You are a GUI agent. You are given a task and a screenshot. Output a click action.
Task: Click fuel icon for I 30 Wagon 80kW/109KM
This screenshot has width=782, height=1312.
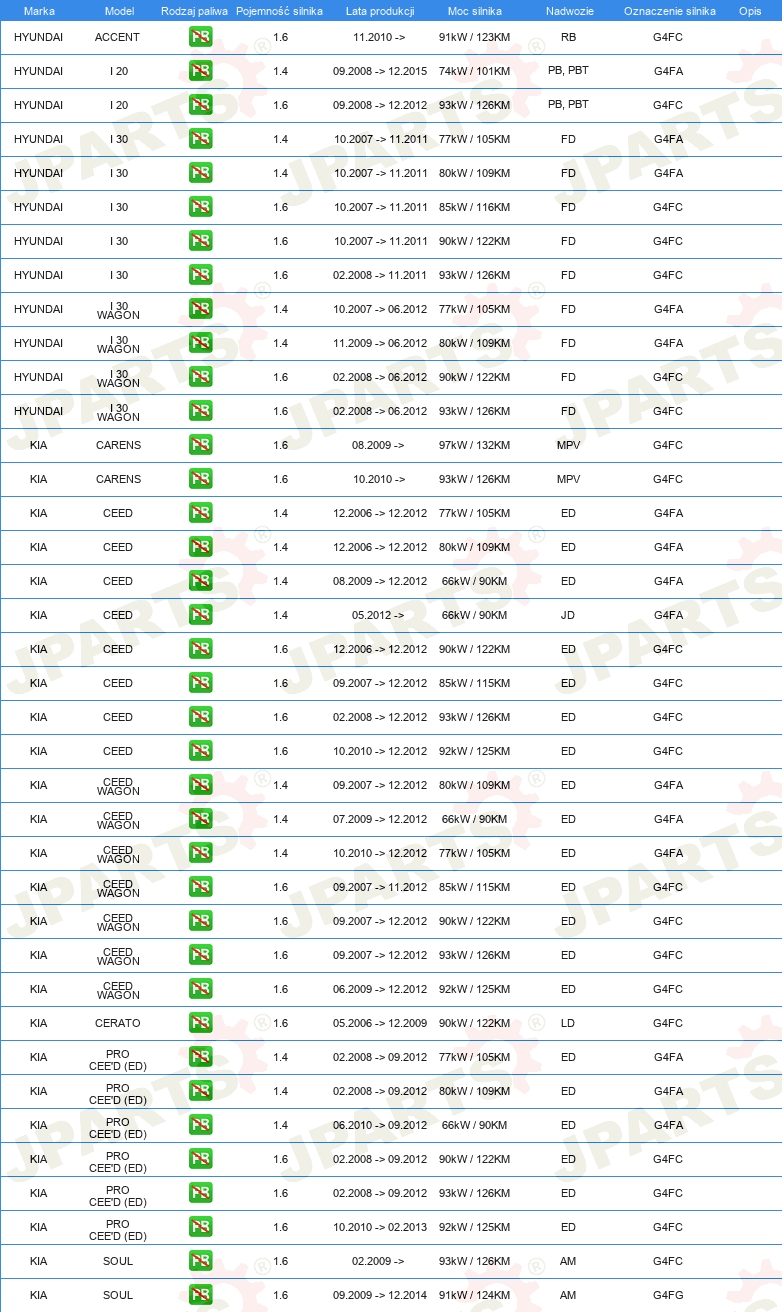tap(200, 343)
